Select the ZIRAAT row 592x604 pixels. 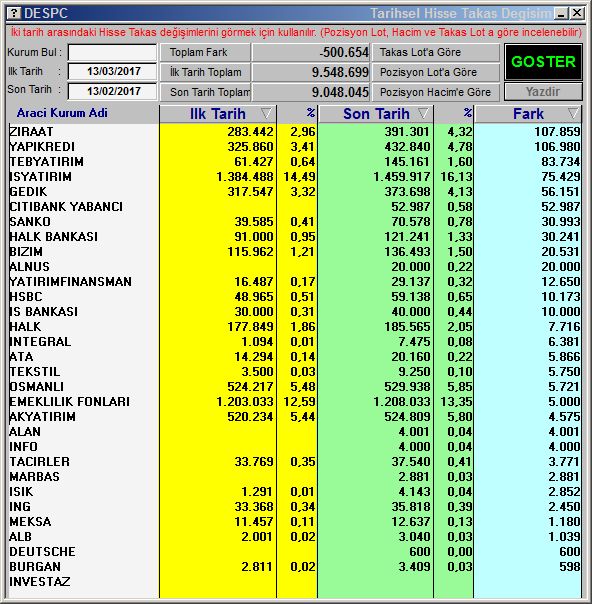(x=295, y=132)
